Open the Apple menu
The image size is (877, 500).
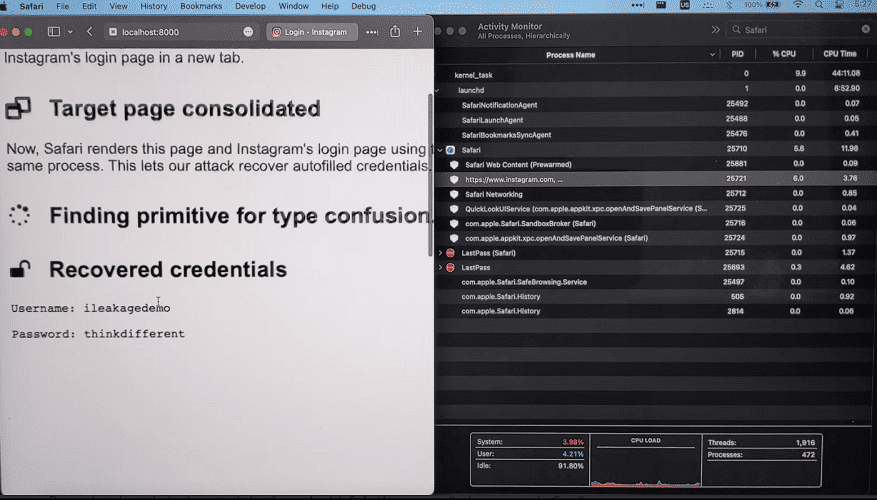pos(3,6)
